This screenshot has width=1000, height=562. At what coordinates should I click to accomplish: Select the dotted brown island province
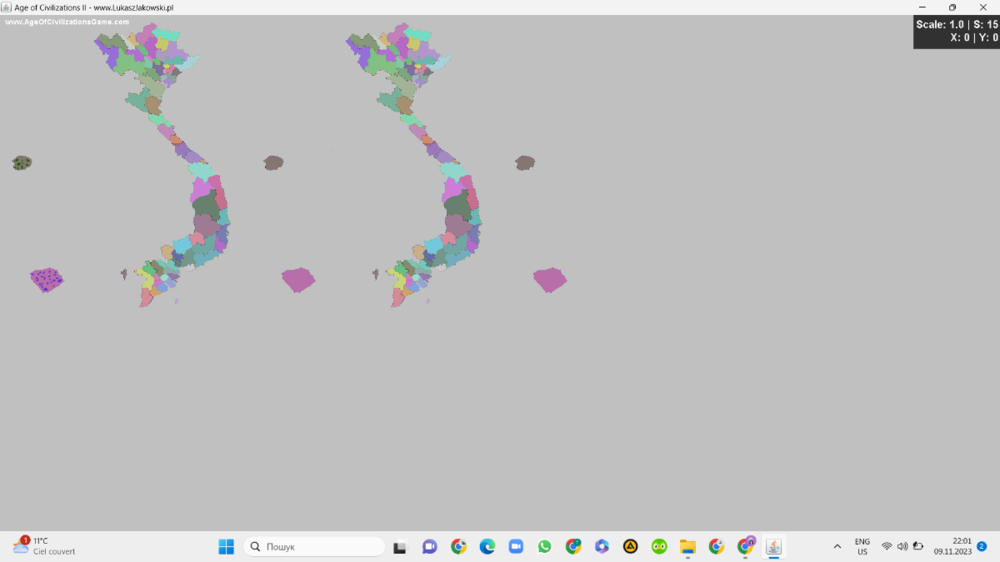[22, 163]
